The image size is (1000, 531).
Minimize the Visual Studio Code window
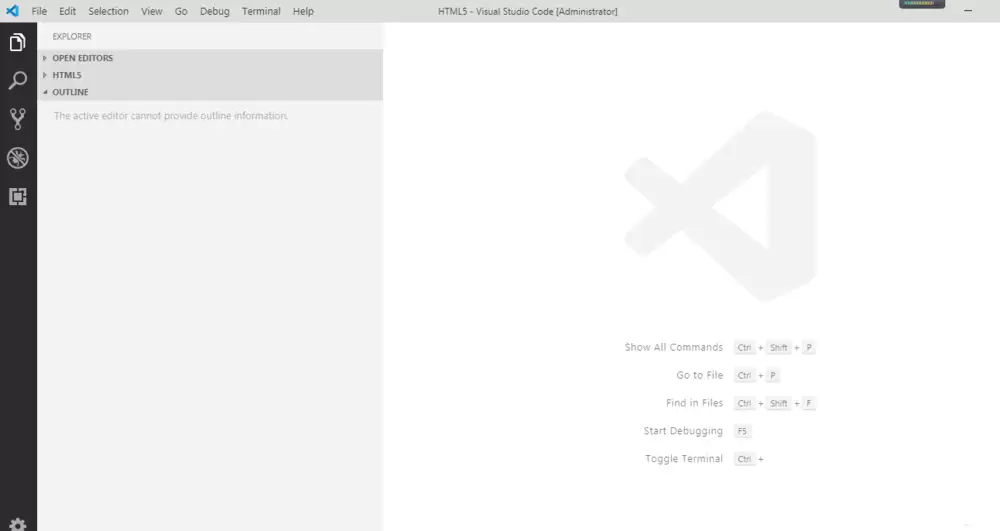(x=967, y=11)
